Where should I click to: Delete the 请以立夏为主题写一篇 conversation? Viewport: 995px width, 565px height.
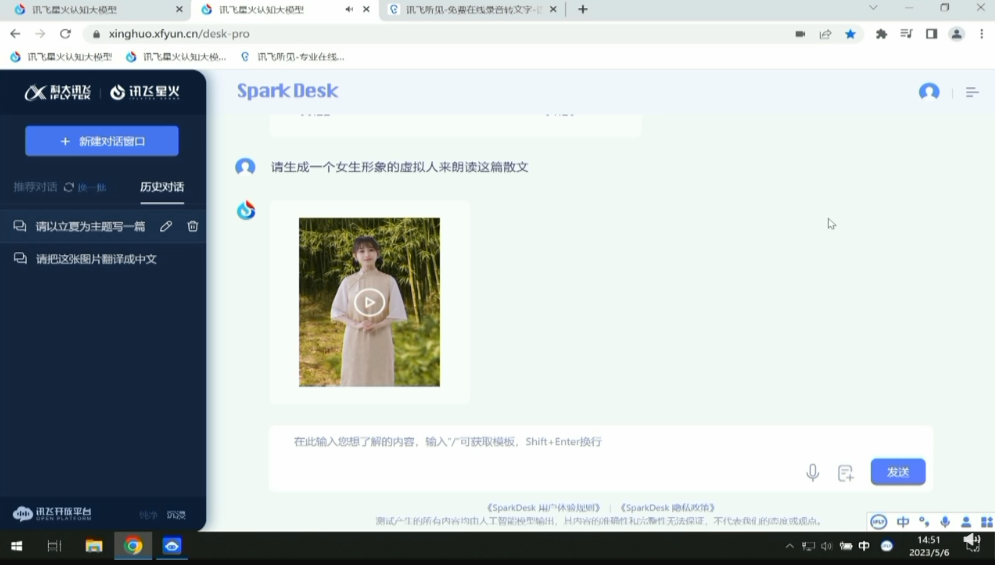pyautogui.click(x=193, y=227)
